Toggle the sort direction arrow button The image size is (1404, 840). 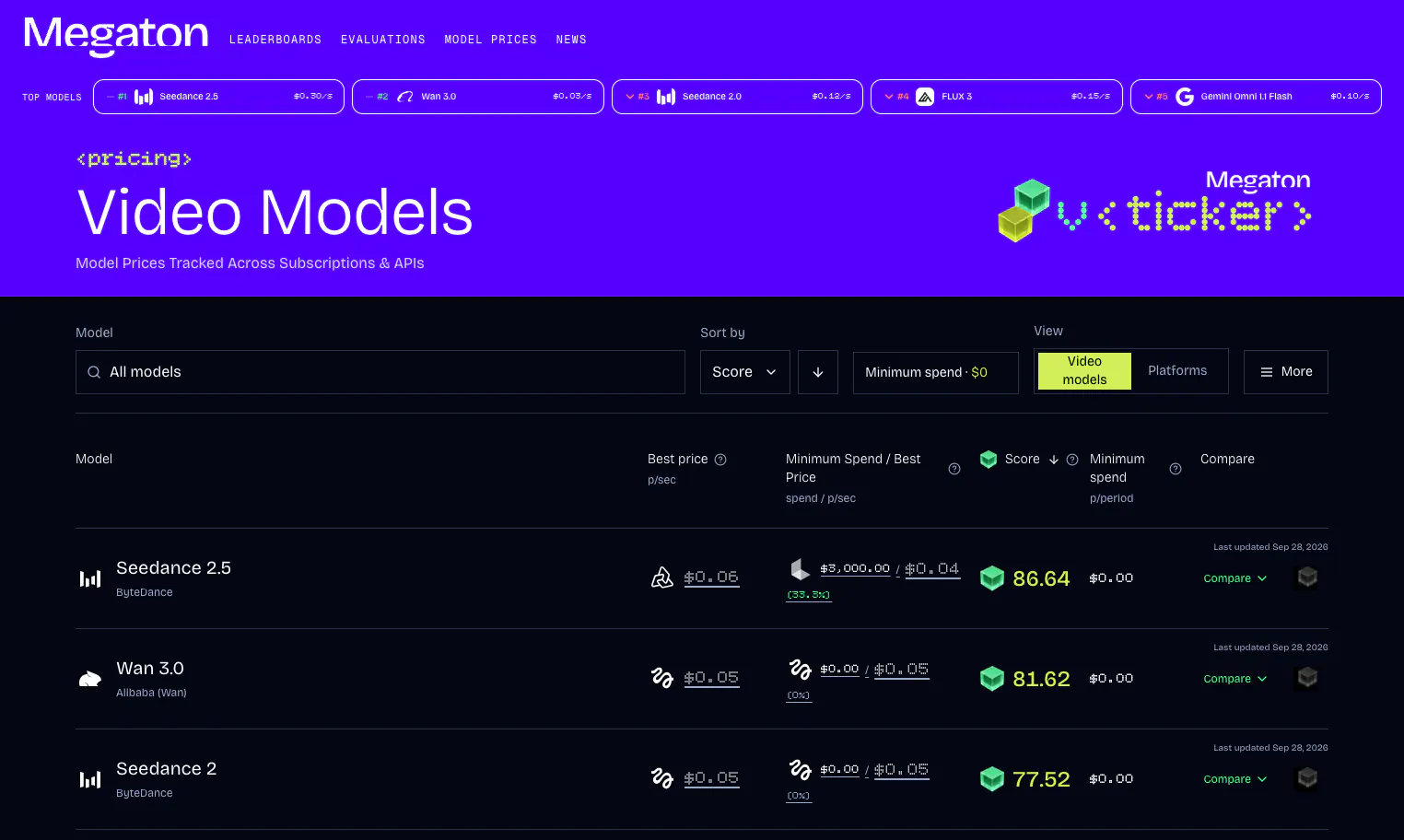click(x=818, y=372)
